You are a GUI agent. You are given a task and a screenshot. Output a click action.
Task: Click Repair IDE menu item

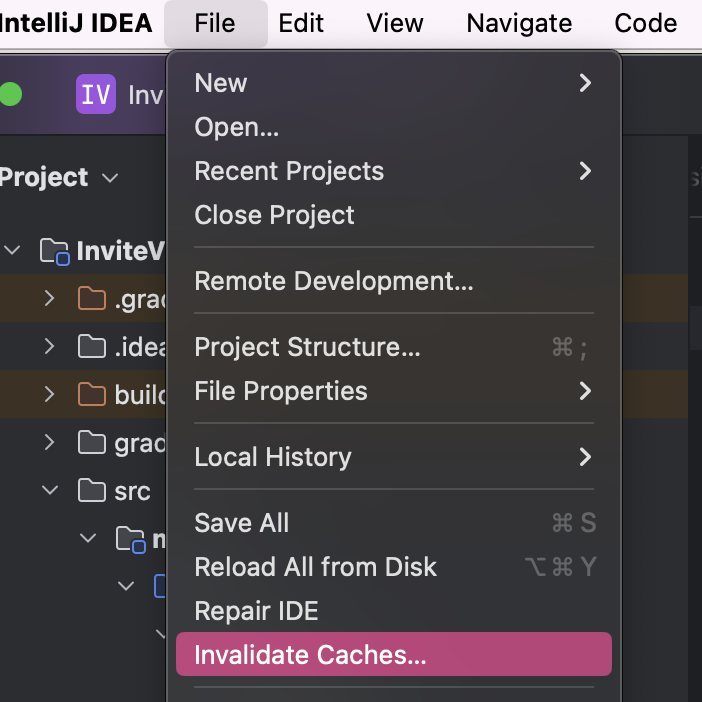tap(256, 611)
